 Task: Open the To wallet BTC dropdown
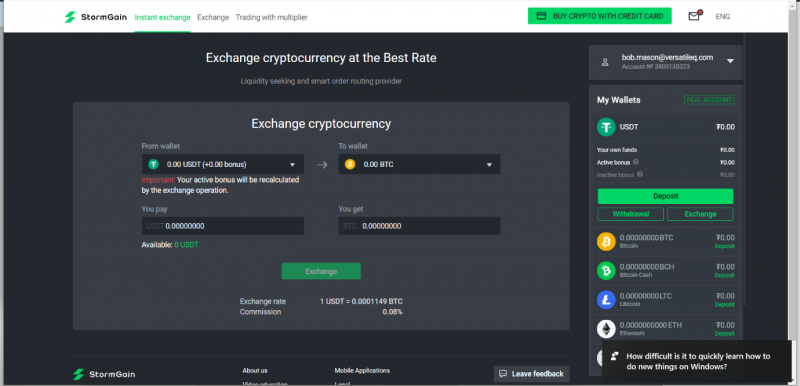click(419, 164)
